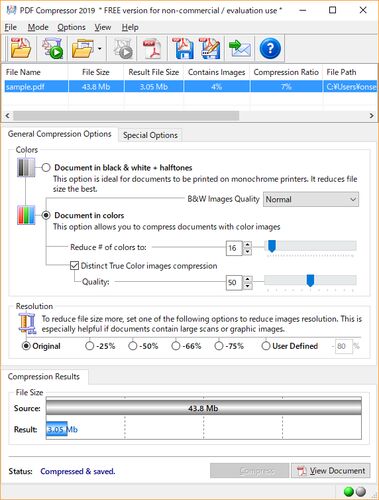This screenshot has height=500, width=379.
Task: Click the Save As PDF with pencil icon
Action: pos(210,49)
